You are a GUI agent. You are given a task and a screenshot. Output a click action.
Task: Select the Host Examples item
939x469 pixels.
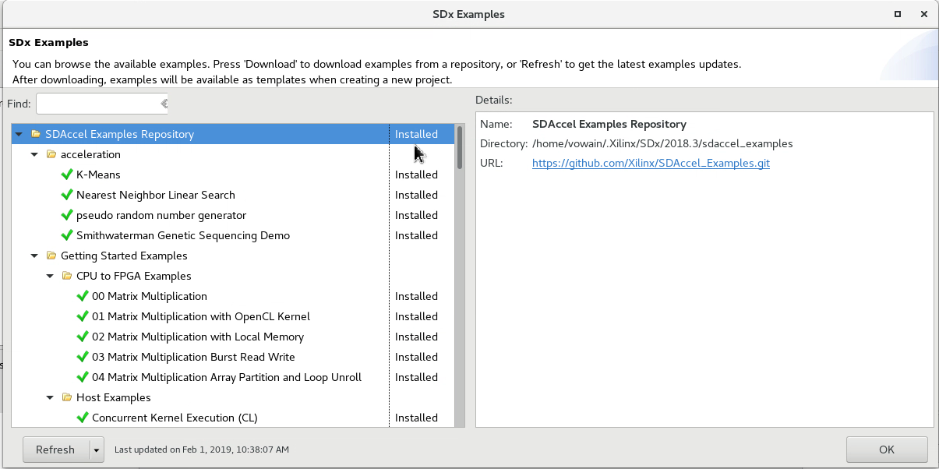pos(113,398)
